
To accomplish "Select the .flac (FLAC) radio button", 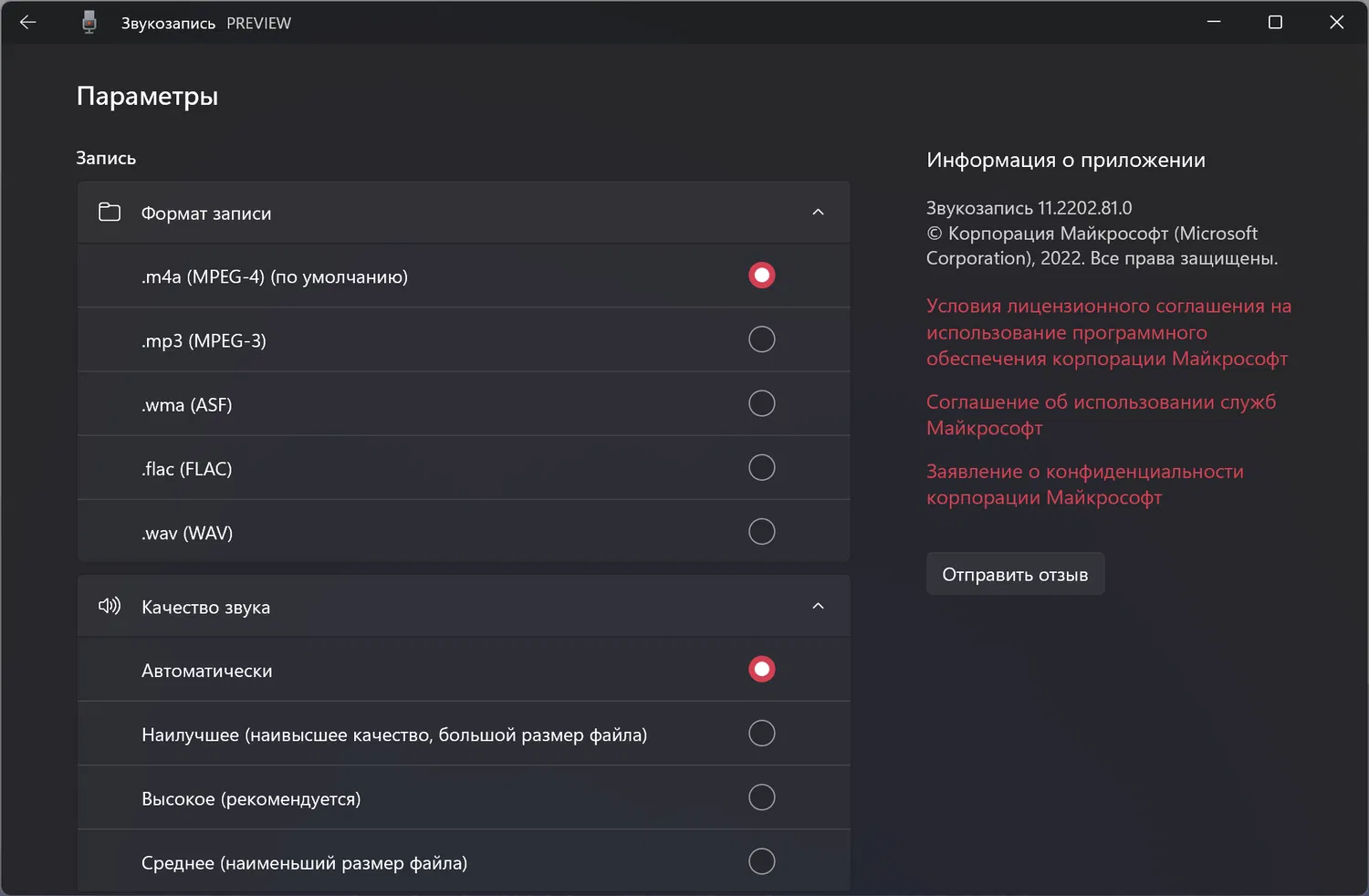I will click(x=761, y=467).
